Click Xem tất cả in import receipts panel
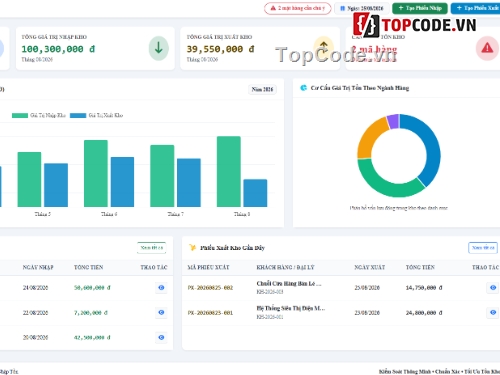The image size is (500, 375). coord(152,248)
